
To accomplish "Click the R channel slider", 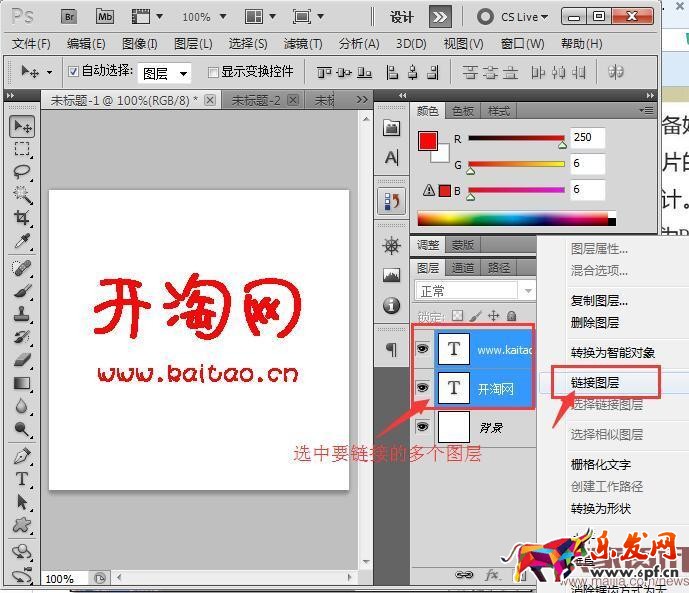I will [517, 138].
